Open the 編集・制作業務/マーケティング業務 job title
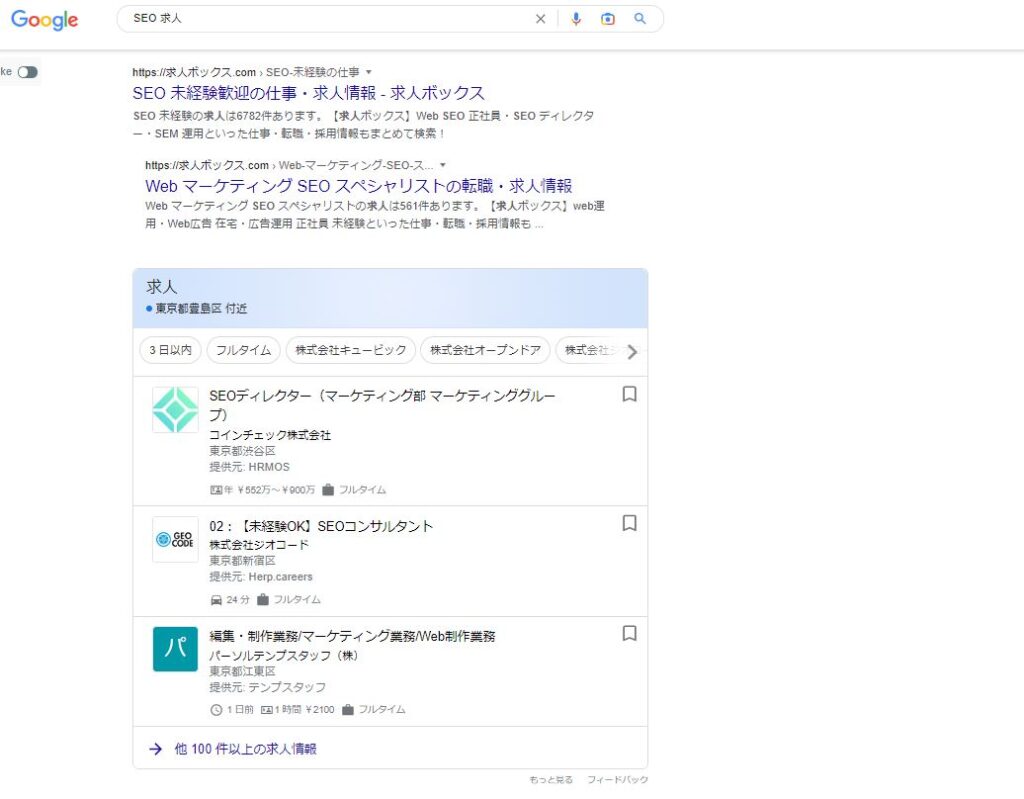This screenshot has width=1024, height=799. 352,636
